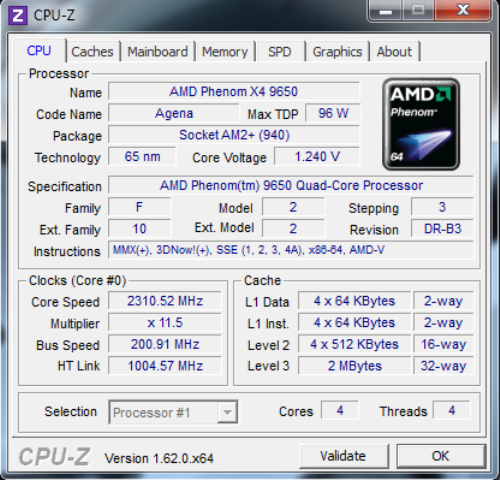Click the package value Socket AM2+ (940)
This screenshot has width=500, height=480.
(x=234, y=135)
